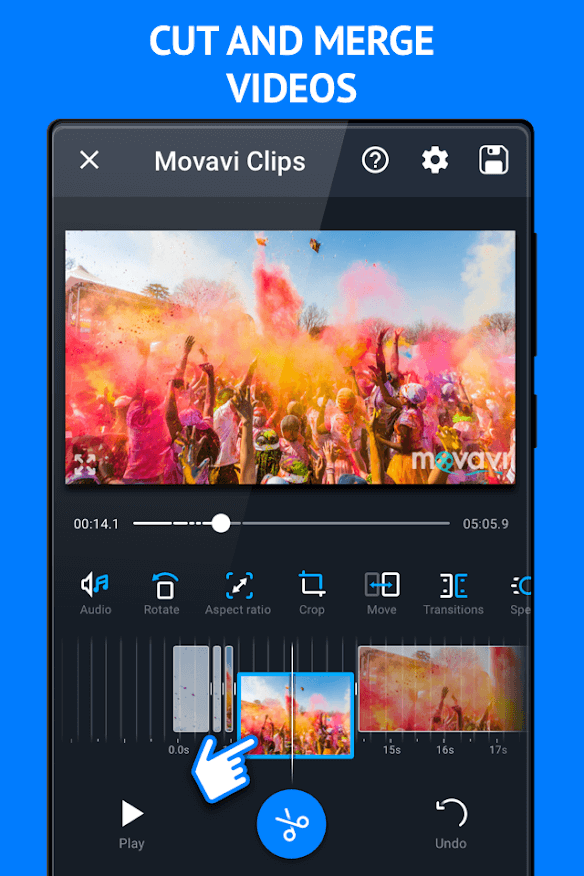Tap the scissors cut button
The image size is (584, 876).
click(x=291, y=823)
